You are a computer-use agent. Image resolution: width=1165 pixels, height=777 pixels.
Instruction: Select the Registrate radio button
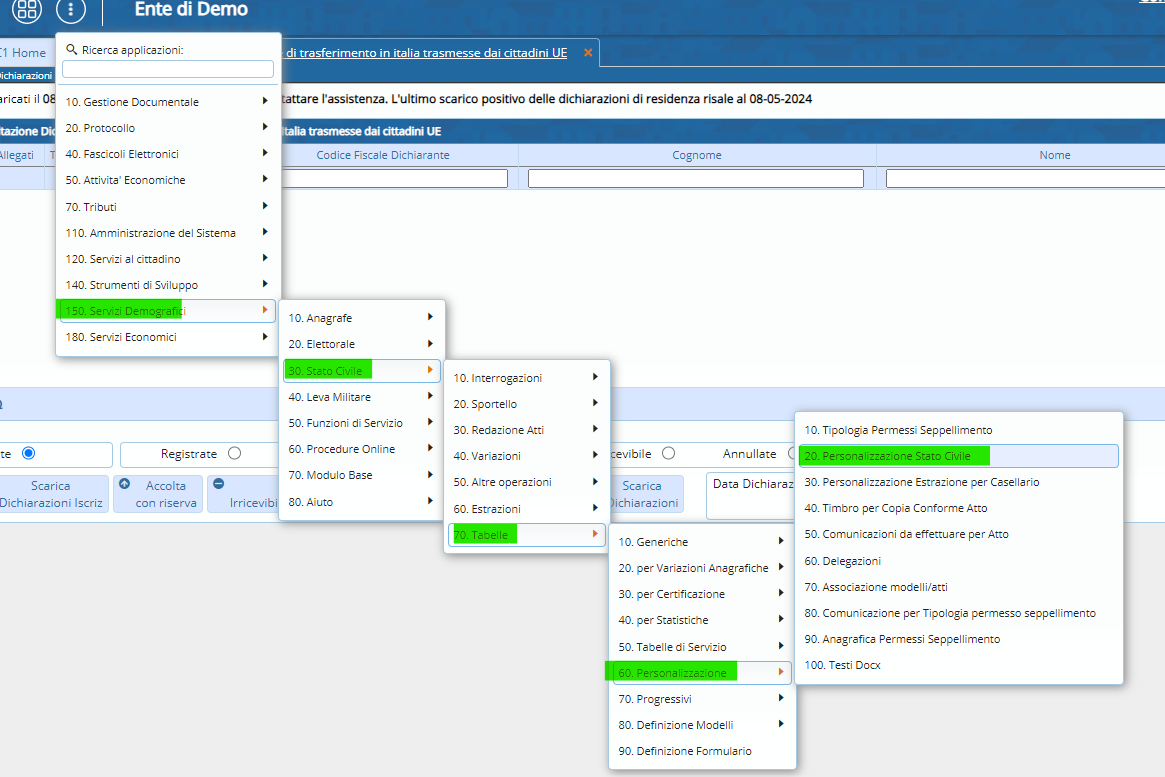[234, 453]
